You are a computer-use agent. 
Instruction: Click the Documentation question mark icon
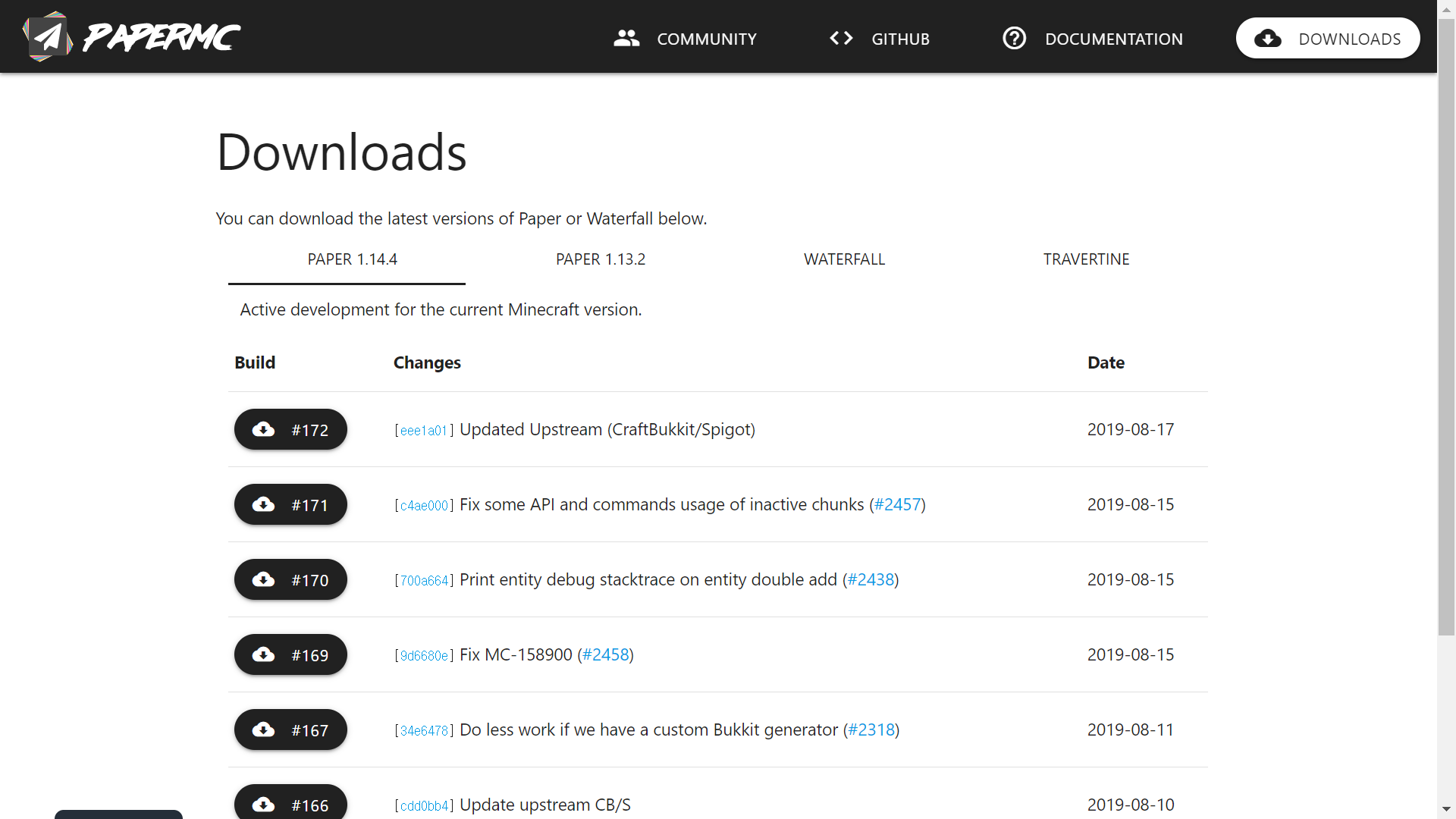(1014, 38)
